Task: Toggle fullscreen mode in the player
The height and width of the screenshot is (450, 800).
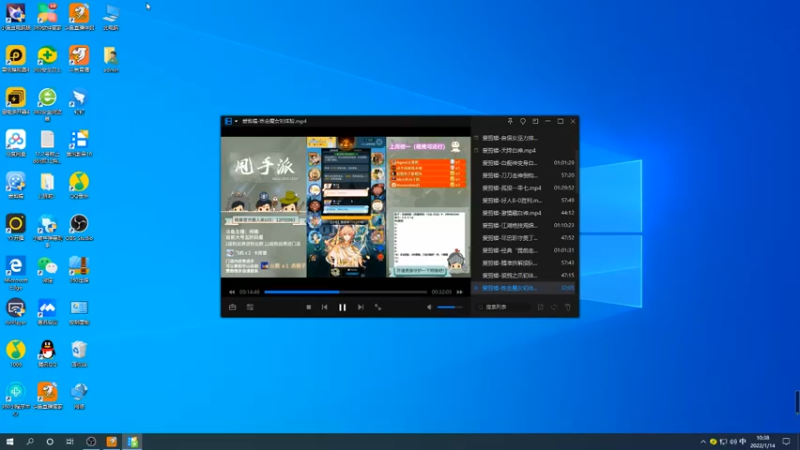Action: point(378,307)
